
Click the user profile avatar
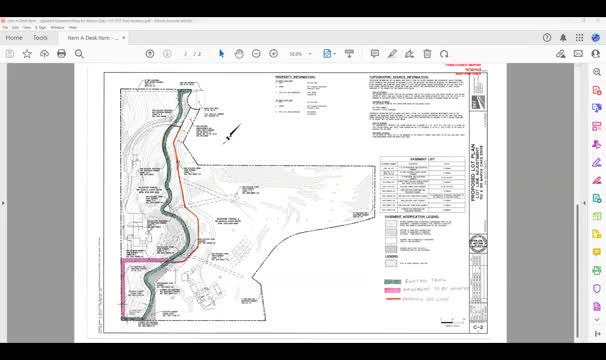pyautogui.click(x=596, y=38)
